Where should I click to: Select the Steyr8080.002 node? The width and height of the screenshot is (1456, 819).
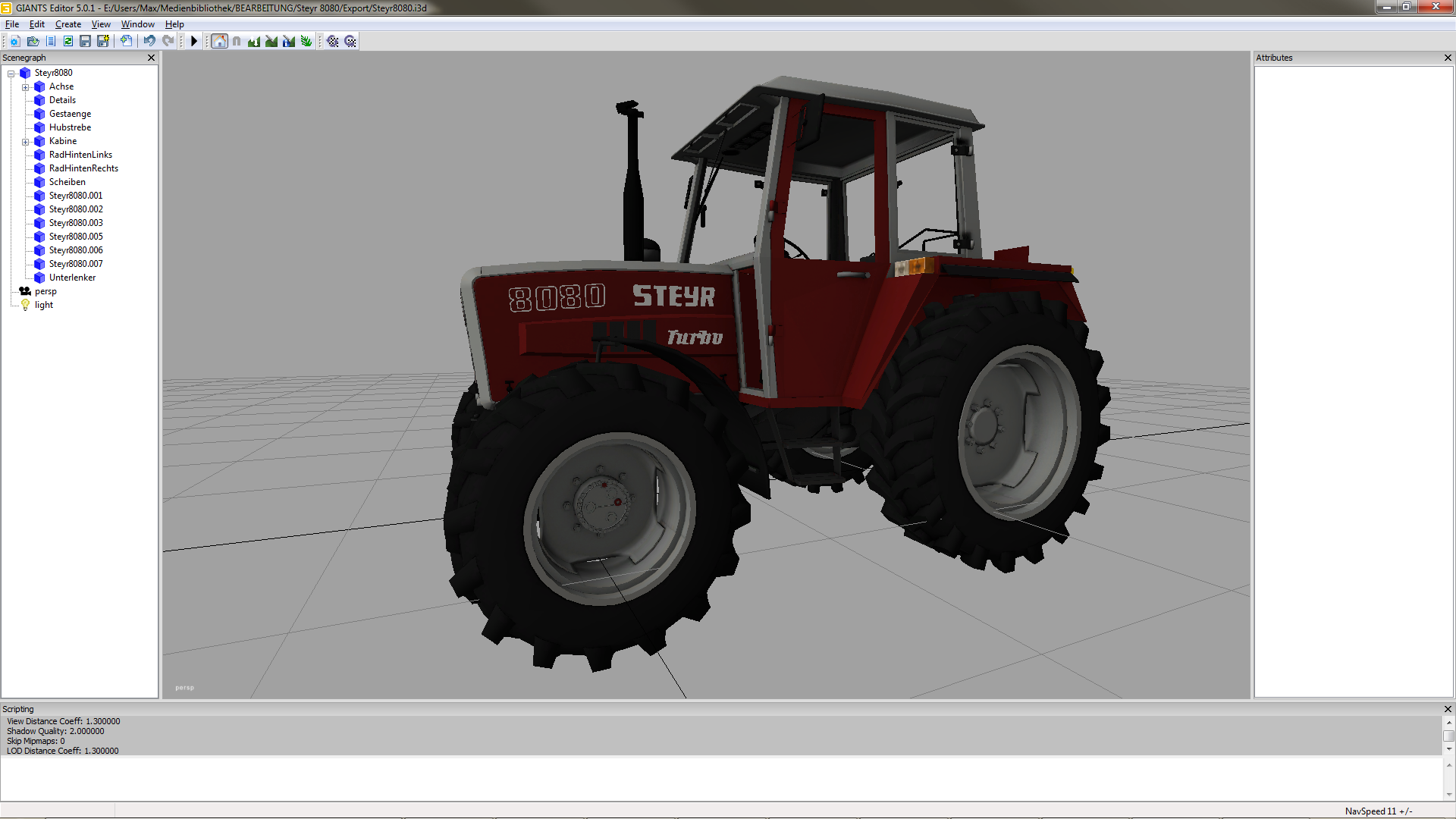coord(76,209)
